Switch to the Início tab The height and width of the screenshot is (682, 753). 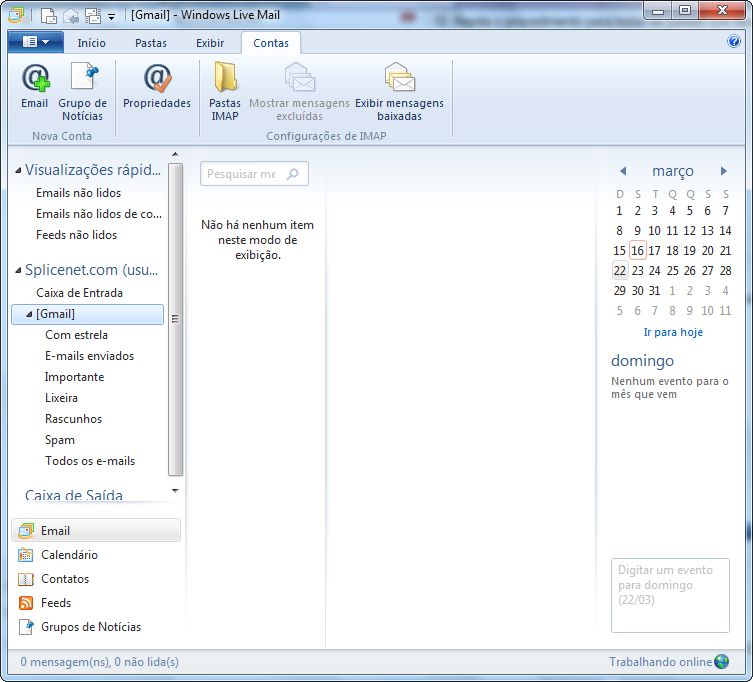(x=91, y=43)
